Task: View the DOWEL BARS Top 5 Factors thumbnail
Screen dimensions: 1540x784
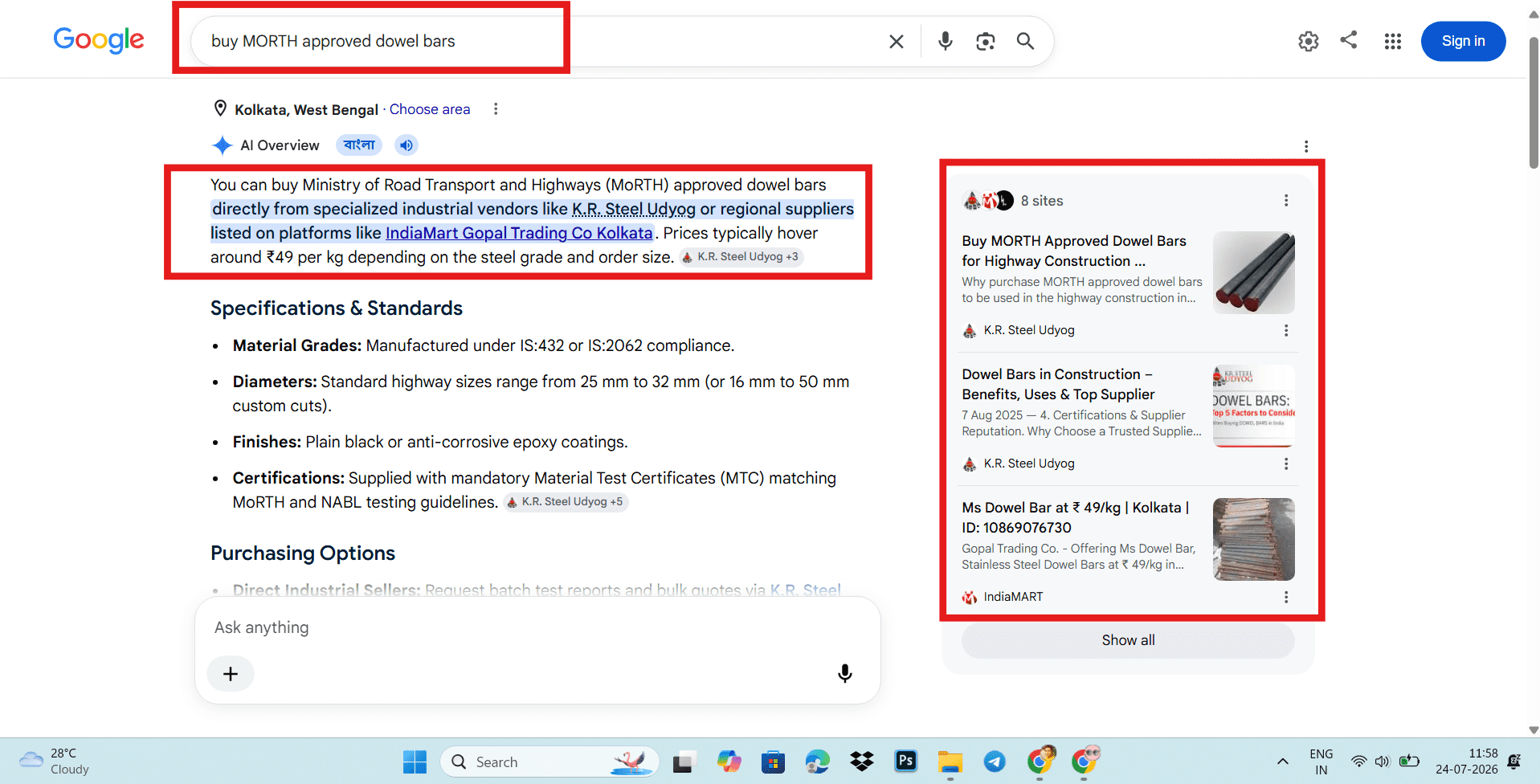Action: click(x=1253, y=406)
